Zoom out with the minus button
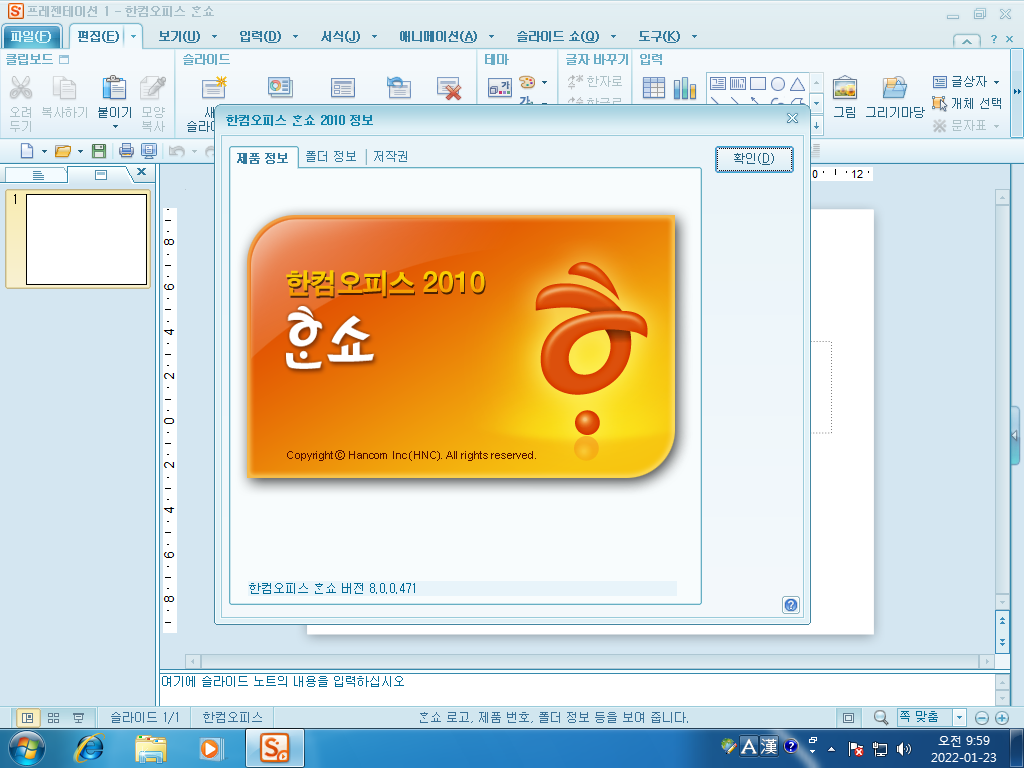This screenshot has height=768, width=1024. click(982, 718)
